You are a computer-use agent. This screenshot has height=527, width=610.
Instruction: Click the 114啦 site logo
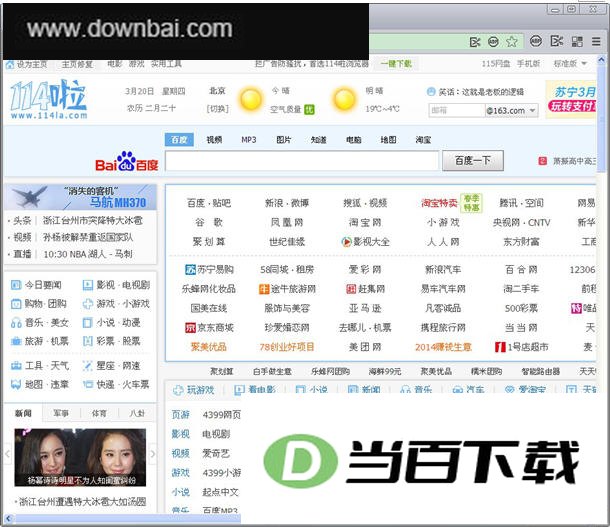click(49, 99)
